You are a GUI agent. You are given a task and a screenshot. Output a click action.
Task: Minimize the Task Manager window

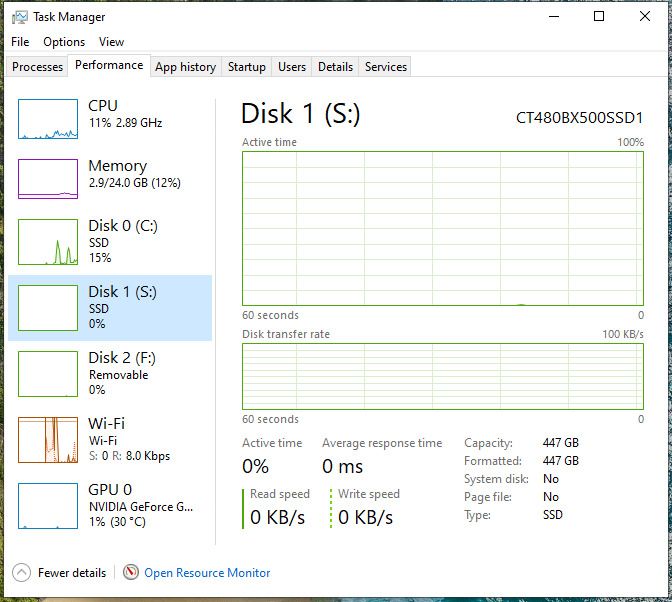(554, 17)
